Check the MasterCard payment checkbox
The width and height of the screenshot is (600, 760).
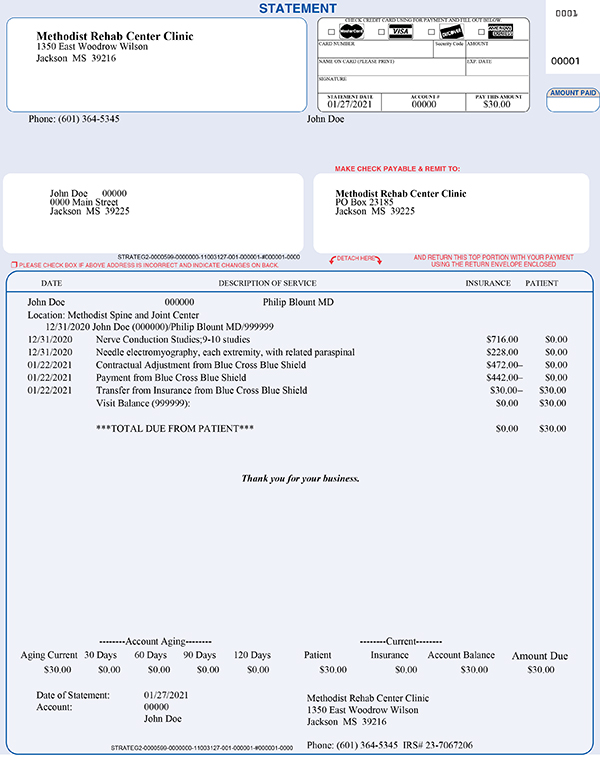332,32
